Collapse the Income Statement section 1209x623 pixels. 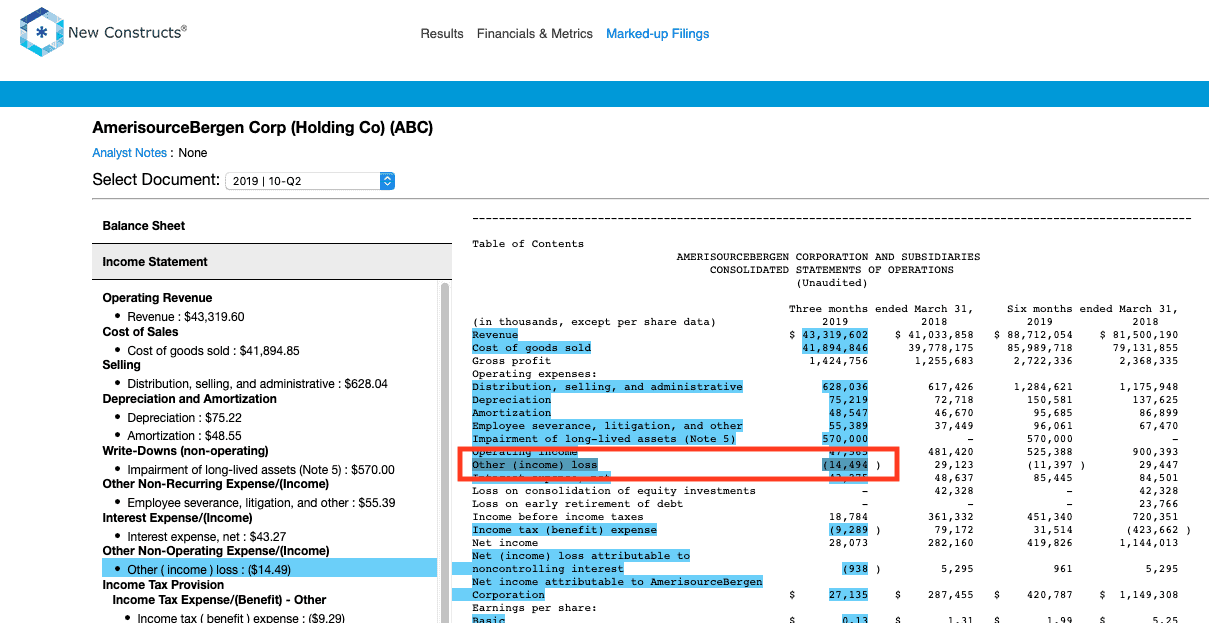coord(272,262)
